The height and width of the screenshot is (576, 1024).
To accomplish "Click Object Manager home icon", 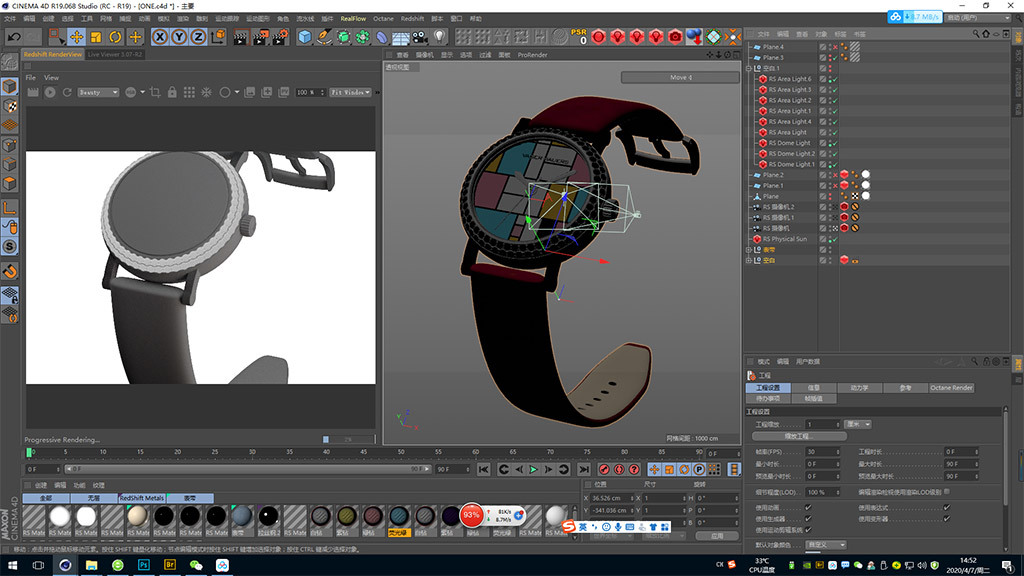I will tap(985, 34).
